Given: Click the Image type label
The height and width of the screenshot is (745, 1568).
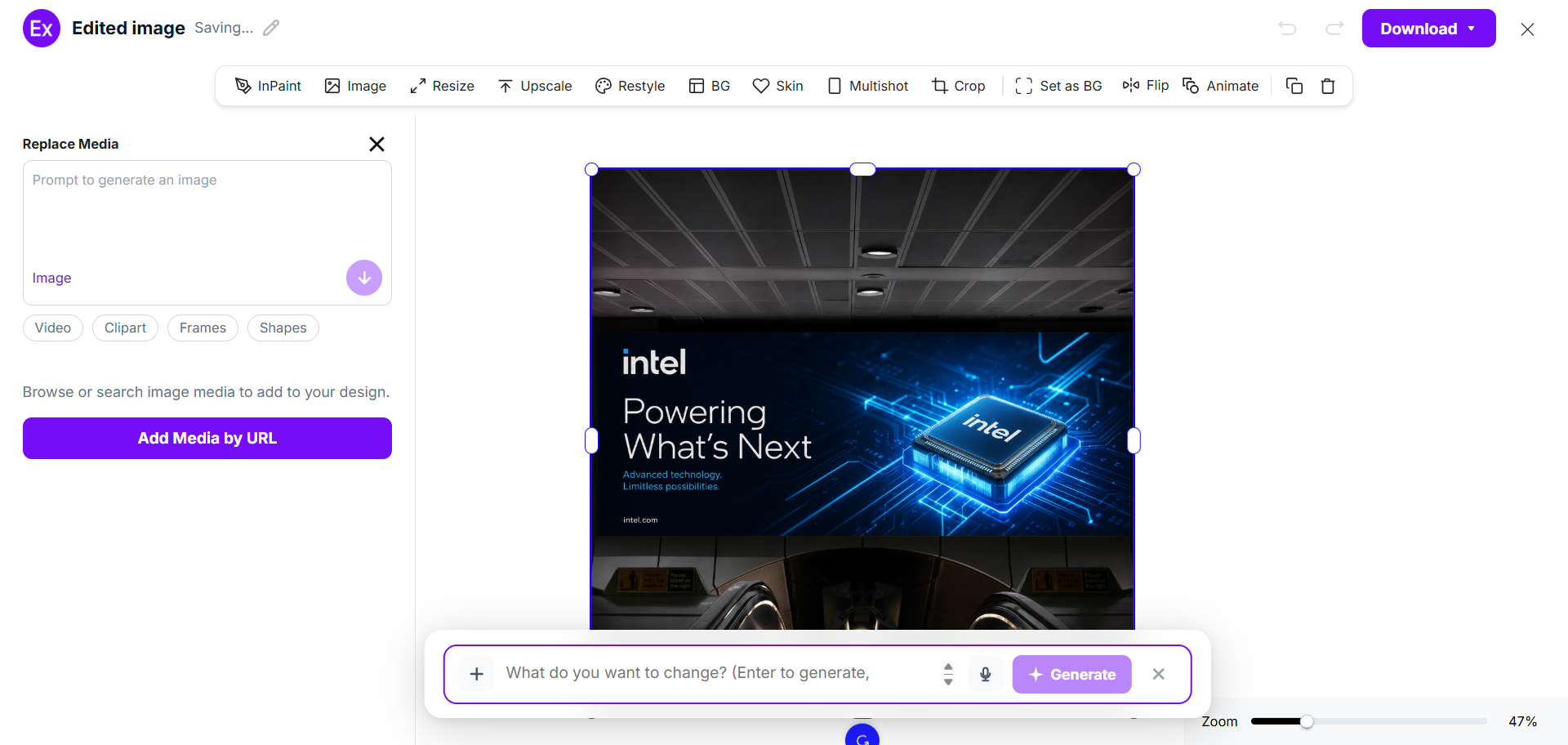Looking at the screenshot, I should [51, 278].
